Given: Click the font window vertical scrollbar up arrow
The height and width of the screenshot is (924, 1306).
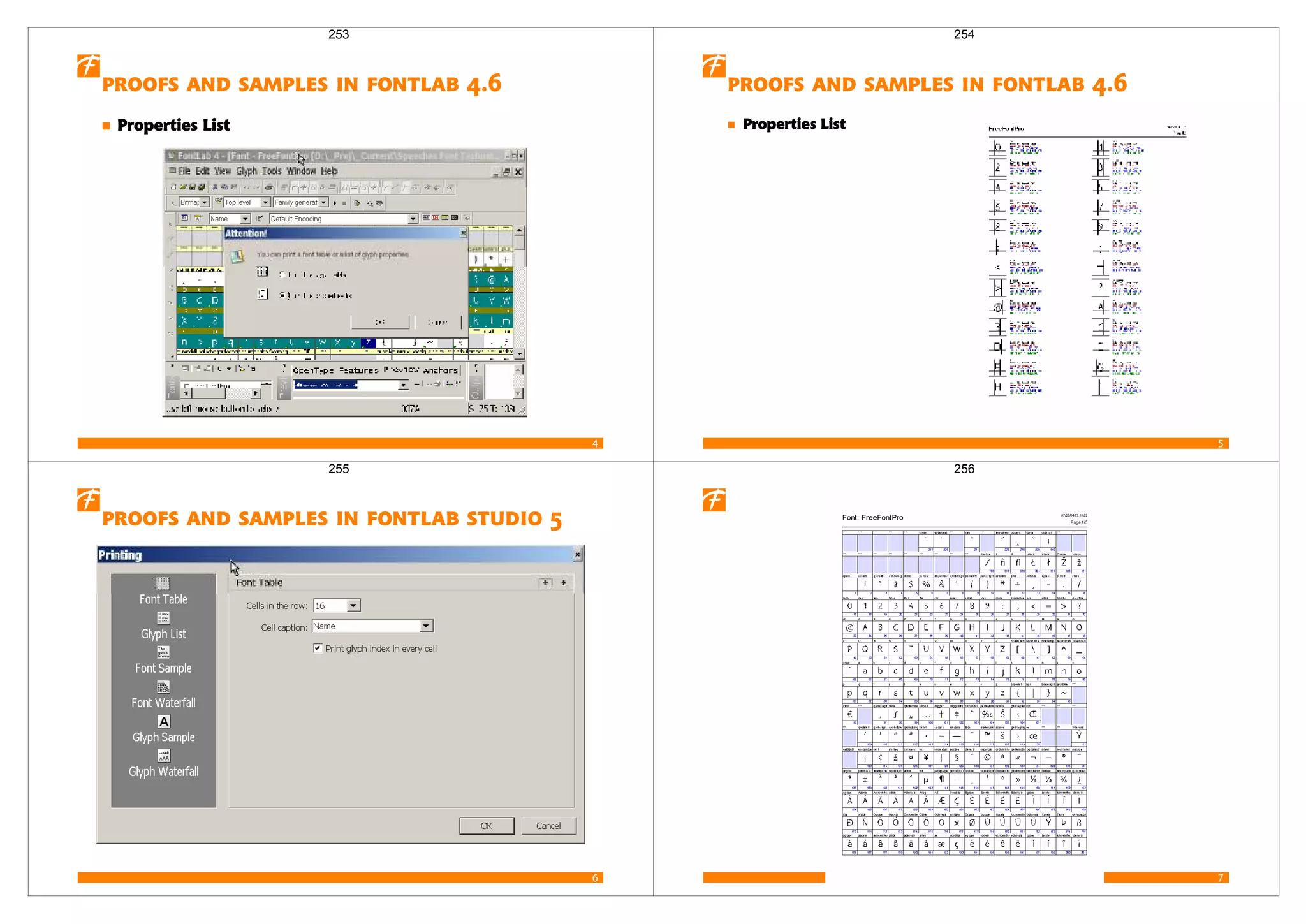Looking at the screenshot, I should click(519, 230).
